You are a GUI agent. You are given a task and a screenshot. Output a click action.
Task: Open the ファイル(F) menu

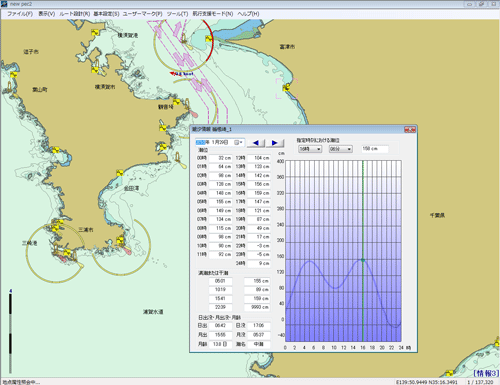pos(20,14)
